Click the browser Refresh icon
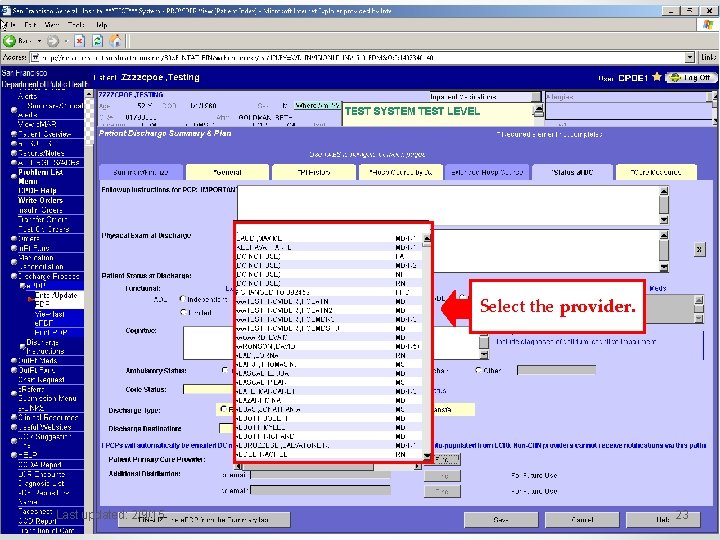 (x=97, y=41)
